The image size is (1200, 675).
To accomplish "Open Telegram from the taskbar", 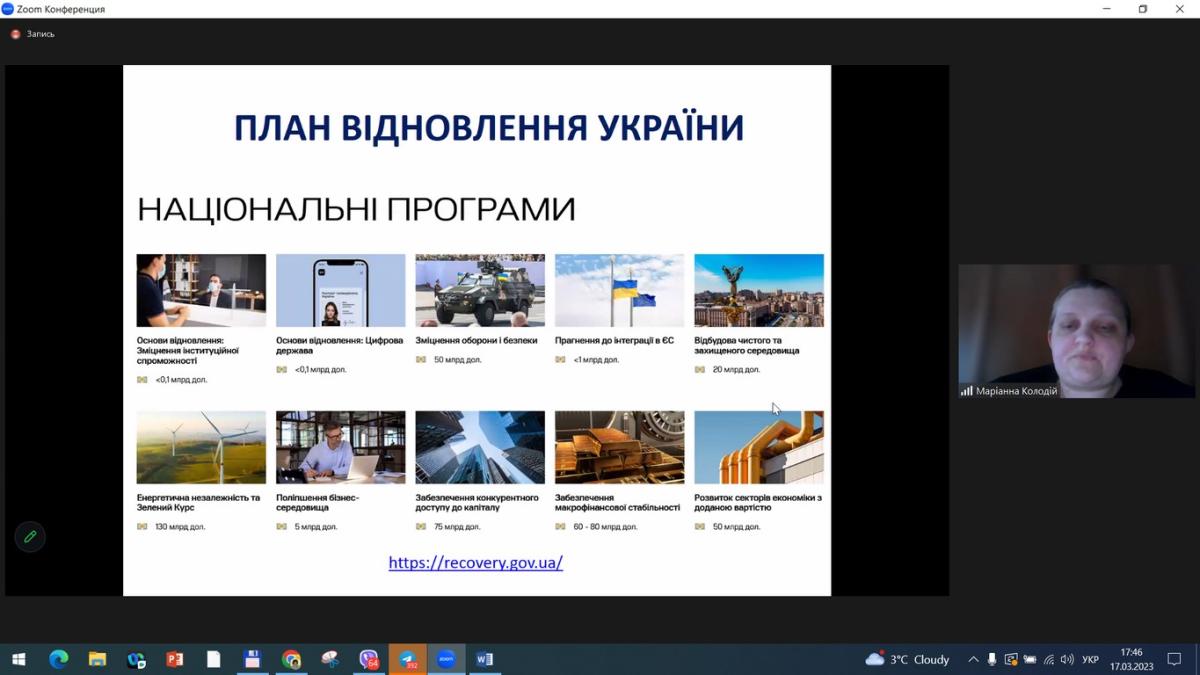I will [408, 659].
